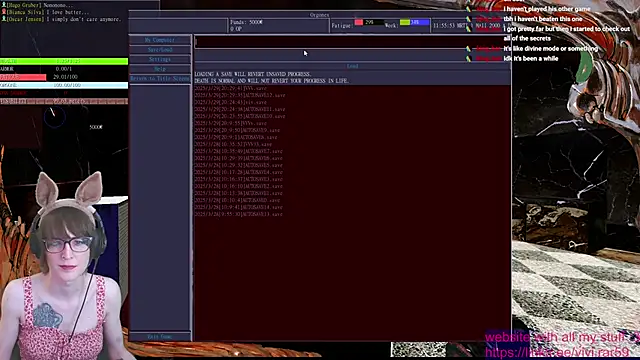Open Settings from the side menu

(x=160, y=59)
